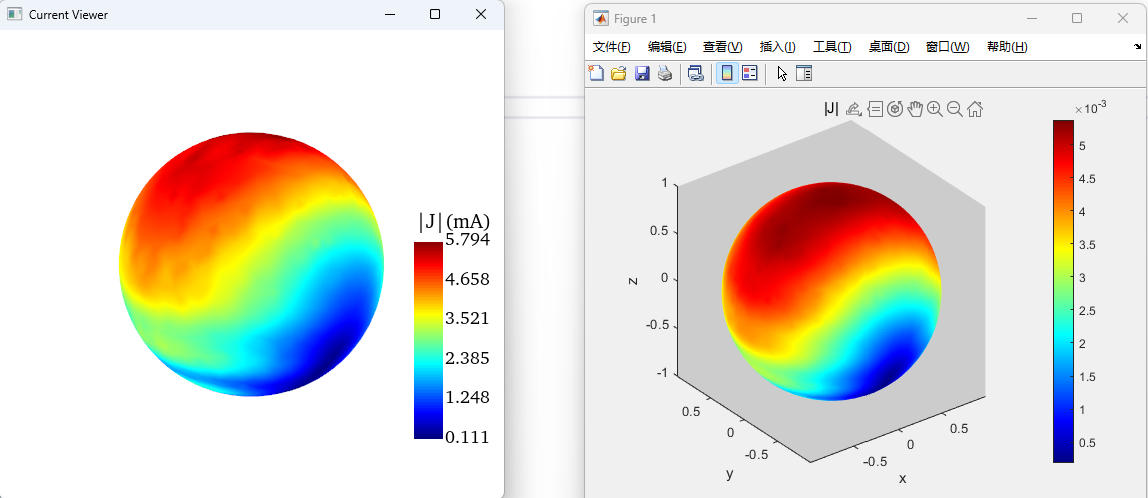Expand the 插入(I) menu
Viewport: 1148px width, 498px height.
[x=777, y=47]
